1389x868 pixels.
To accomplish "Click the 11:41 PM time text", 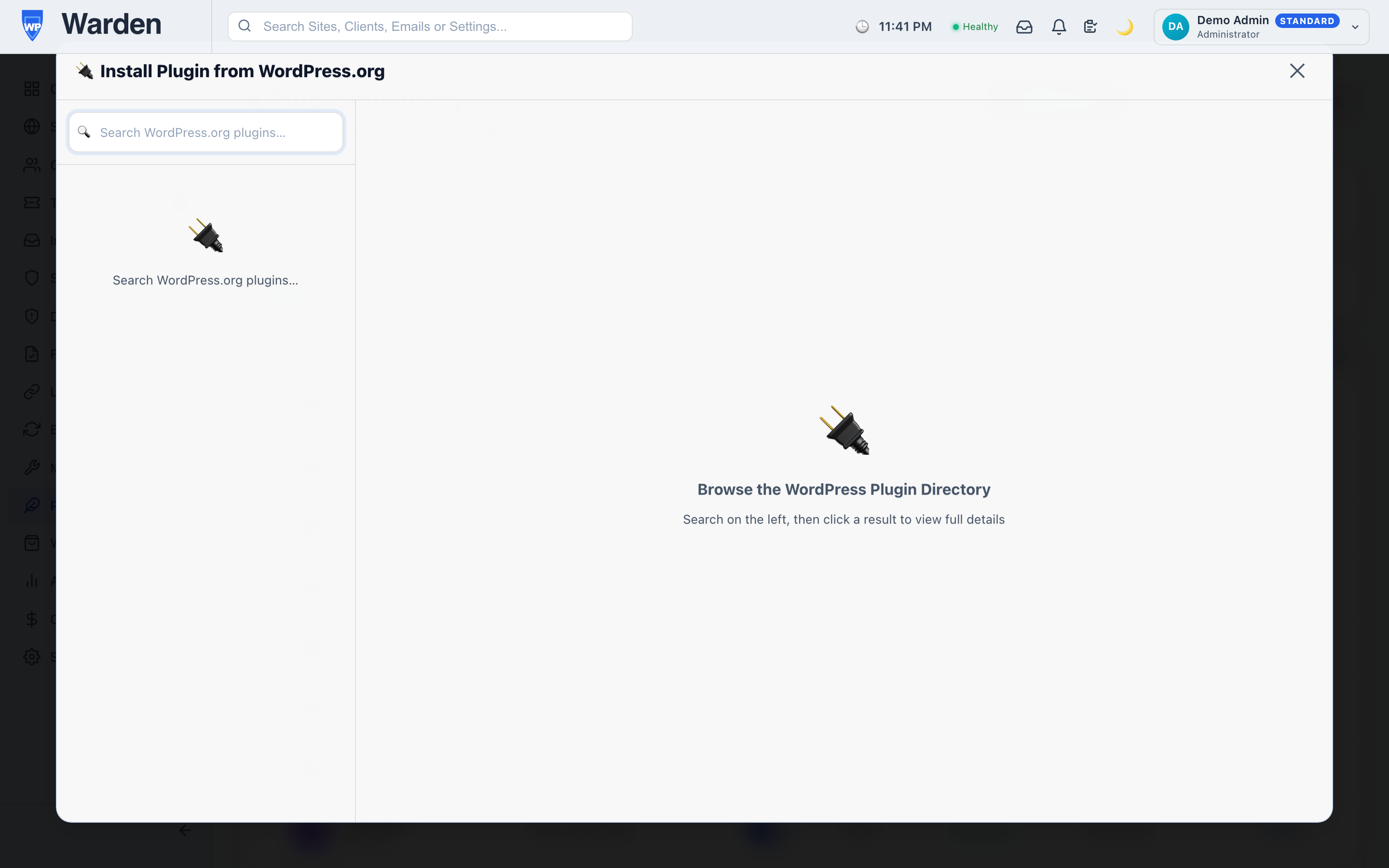I will coord(905,27).
